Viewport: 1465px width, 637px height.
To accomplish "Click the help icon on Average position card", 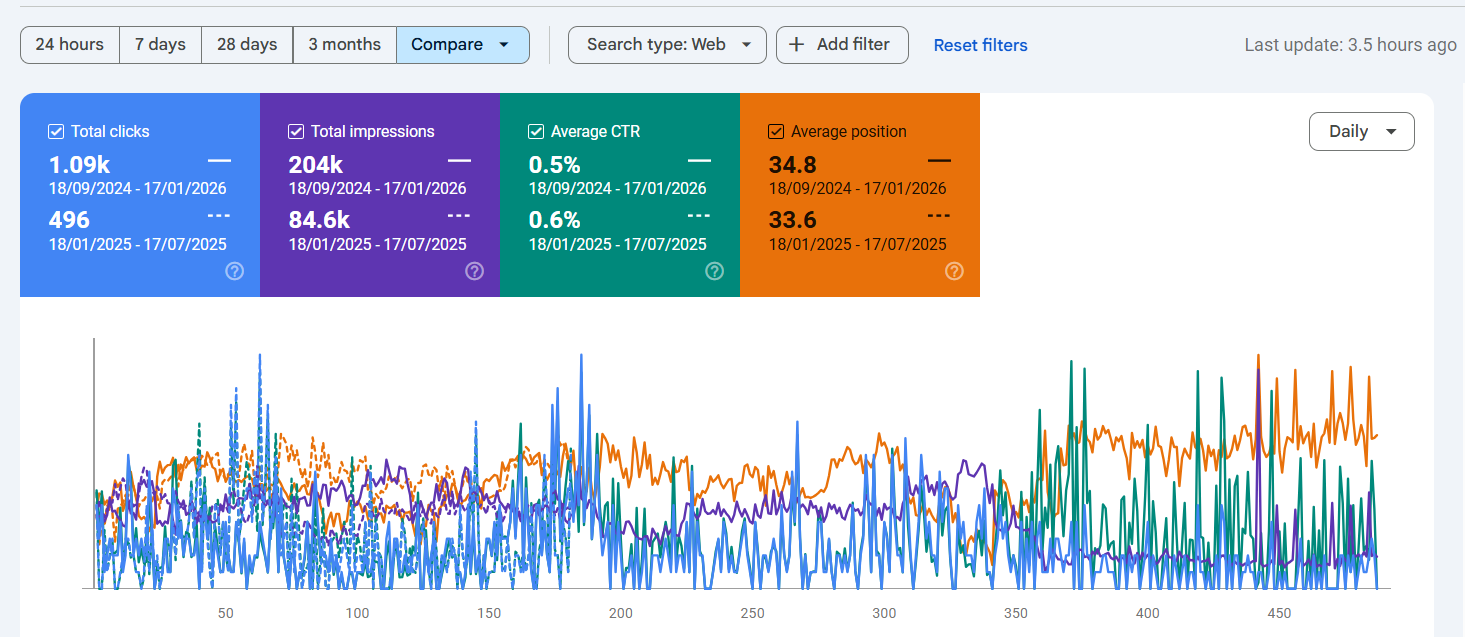I will 953,271.
